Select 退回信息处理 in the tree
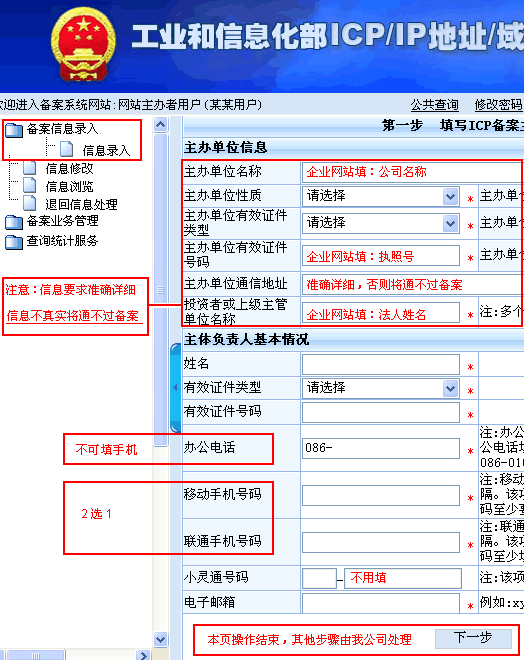The width and height of the screenshot is (524, 660). pos(81,204)
